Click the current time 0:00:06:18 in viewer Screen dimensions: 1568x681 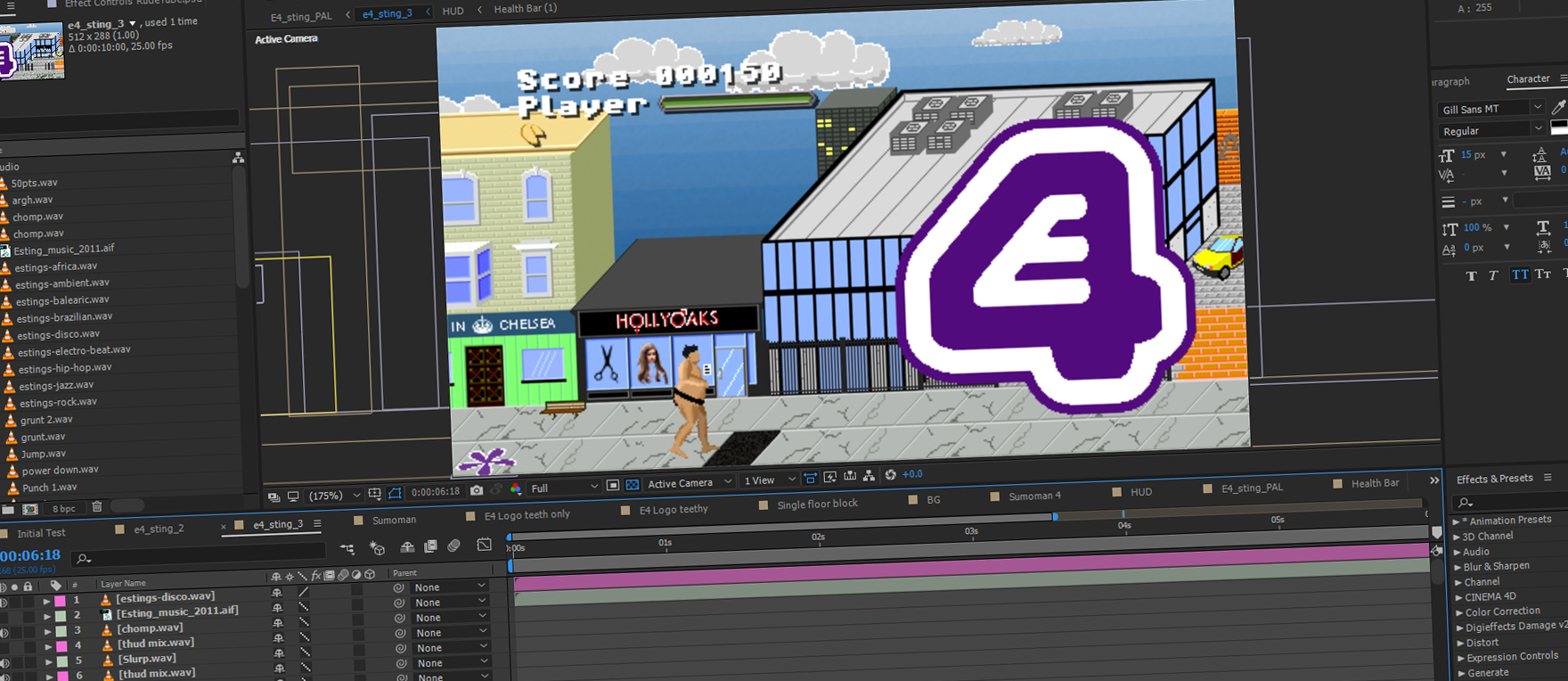(x=436, y=492)
